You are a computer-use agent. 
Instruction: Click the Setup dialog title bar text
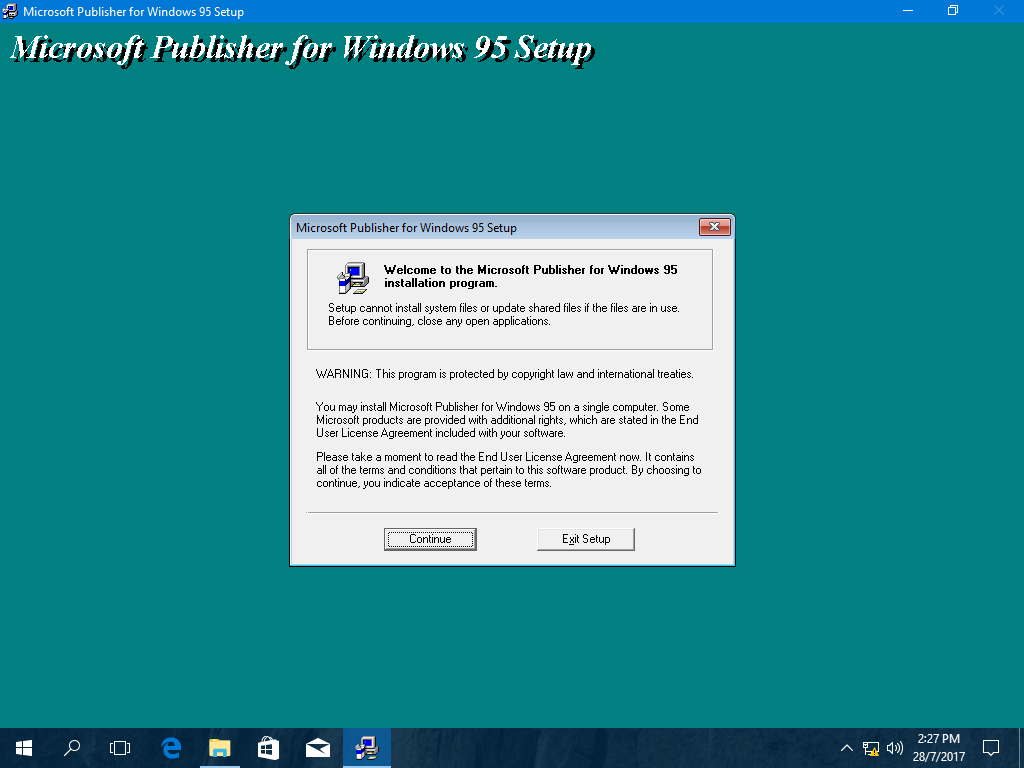click(406, 227)
